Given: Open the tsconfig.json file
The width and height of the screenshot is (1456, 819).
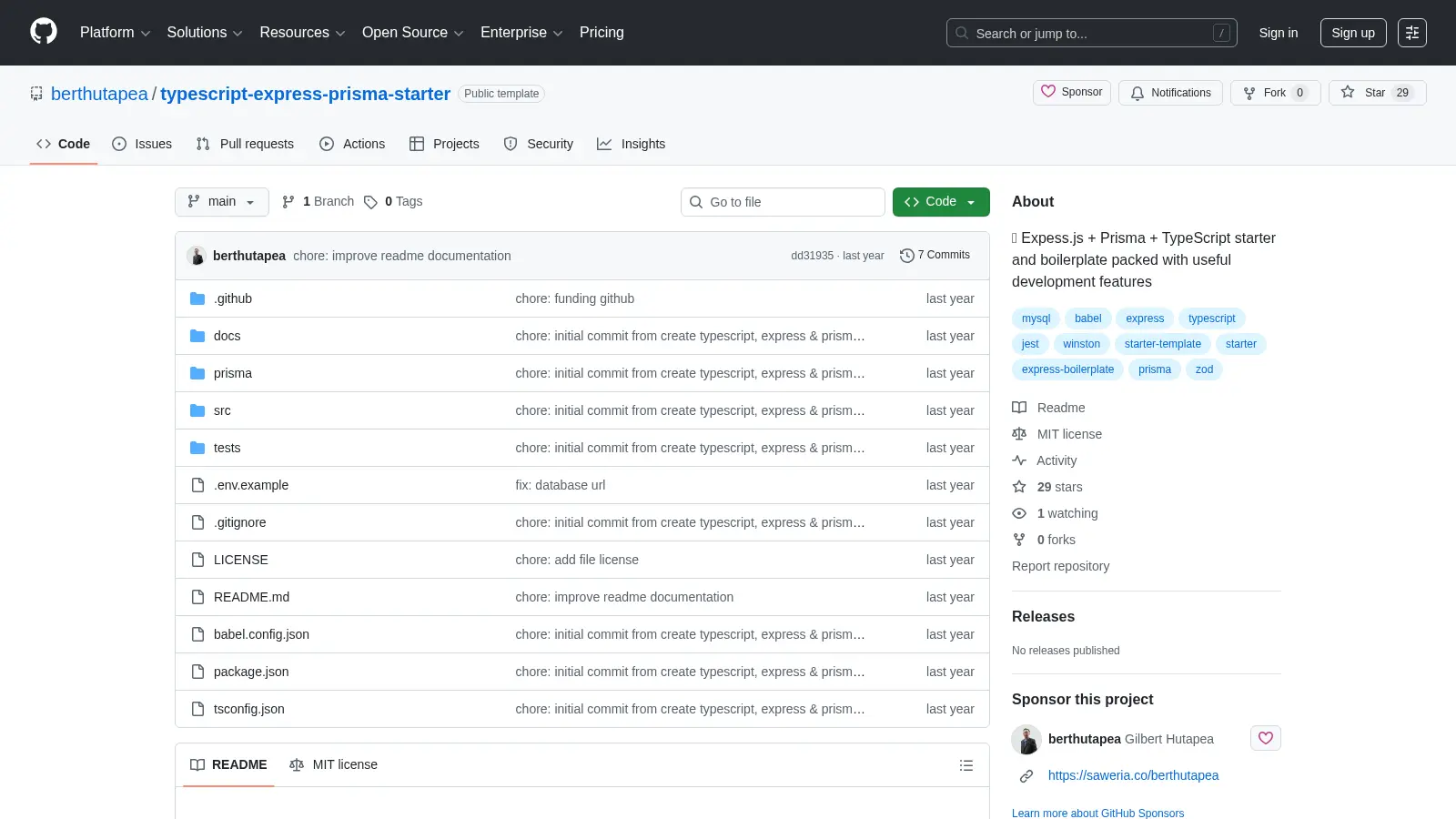Looking at the screenshot, I should point(249,709).
